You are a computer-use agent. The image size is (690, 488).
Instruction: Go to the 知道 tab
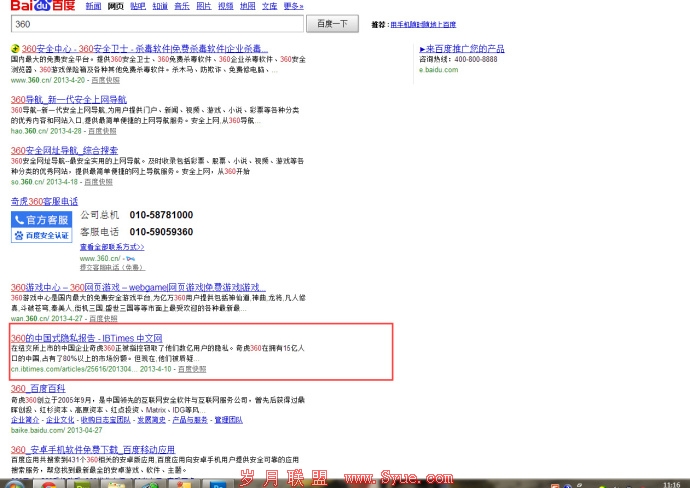point(160,6)
